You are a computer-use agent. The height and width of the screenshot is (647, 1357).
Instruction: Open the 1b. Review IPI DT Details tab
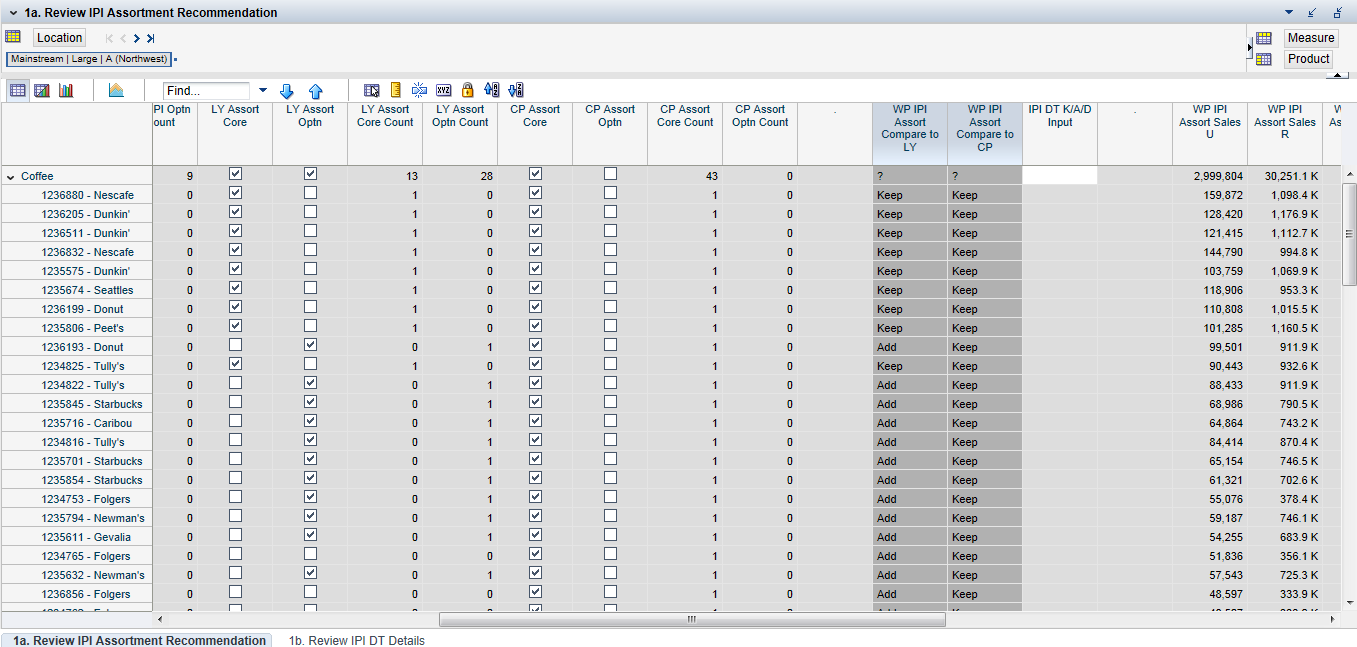click(x=356, y=640)
